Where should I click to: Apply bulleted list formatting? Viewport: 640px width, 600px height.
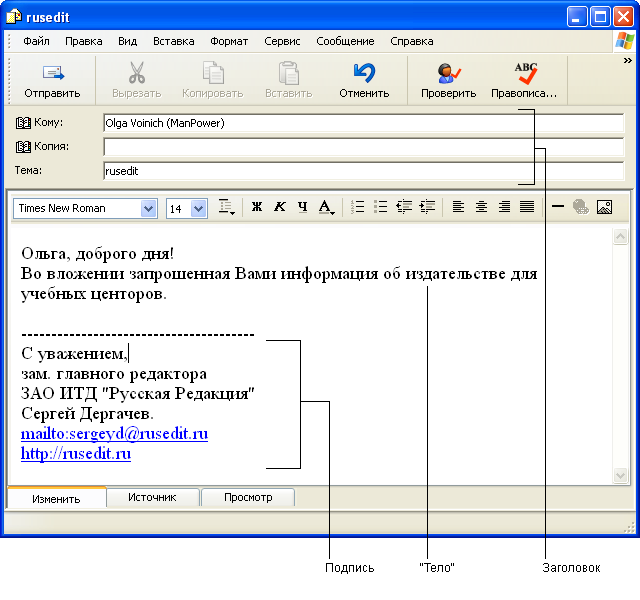pyautogui.click(x=380, y=207)
